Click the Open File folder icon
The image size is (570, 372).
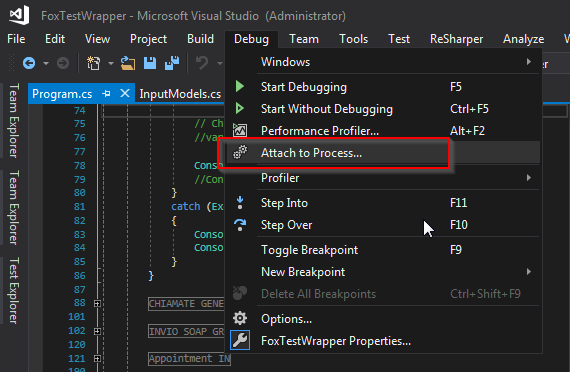(x=128, y=63)
